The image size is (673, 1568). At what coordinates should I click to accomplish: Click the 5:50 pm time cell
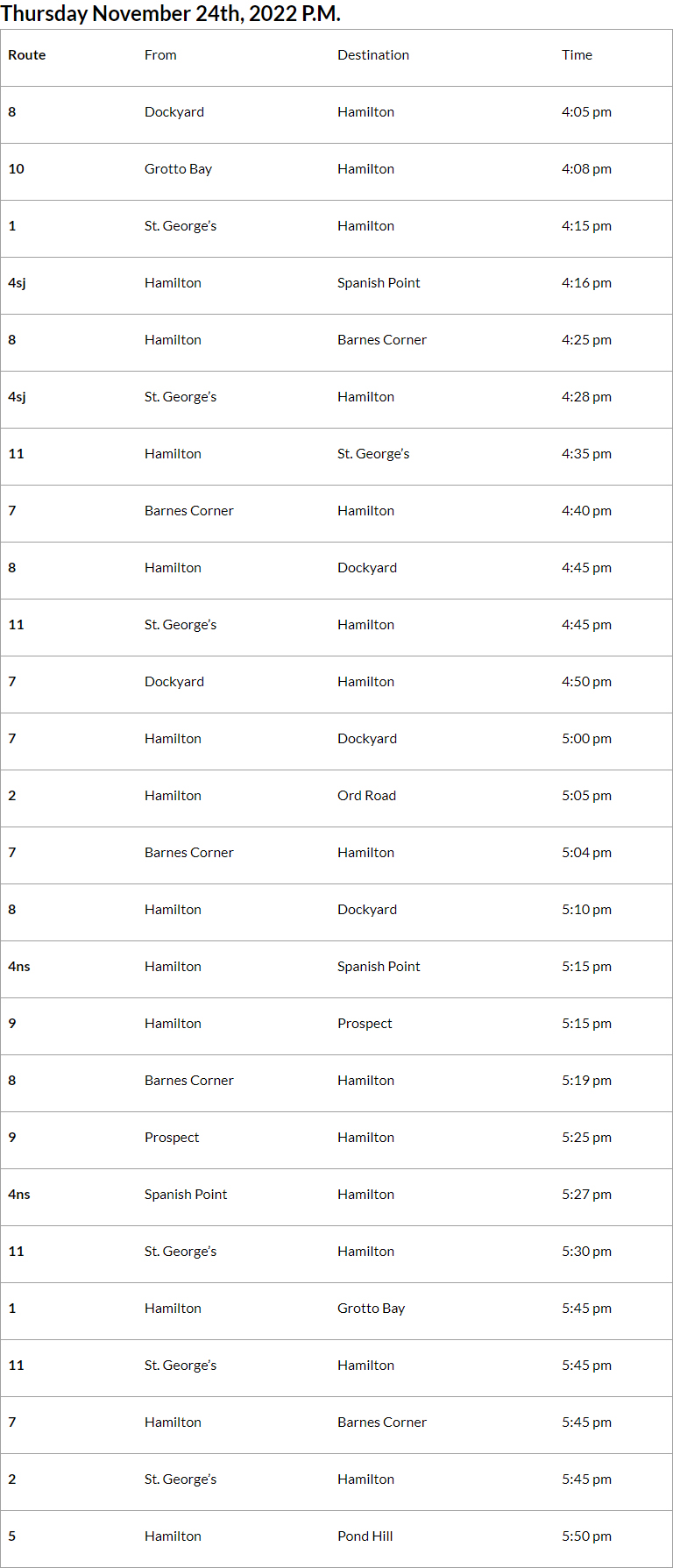click(x=586, y=1536)
